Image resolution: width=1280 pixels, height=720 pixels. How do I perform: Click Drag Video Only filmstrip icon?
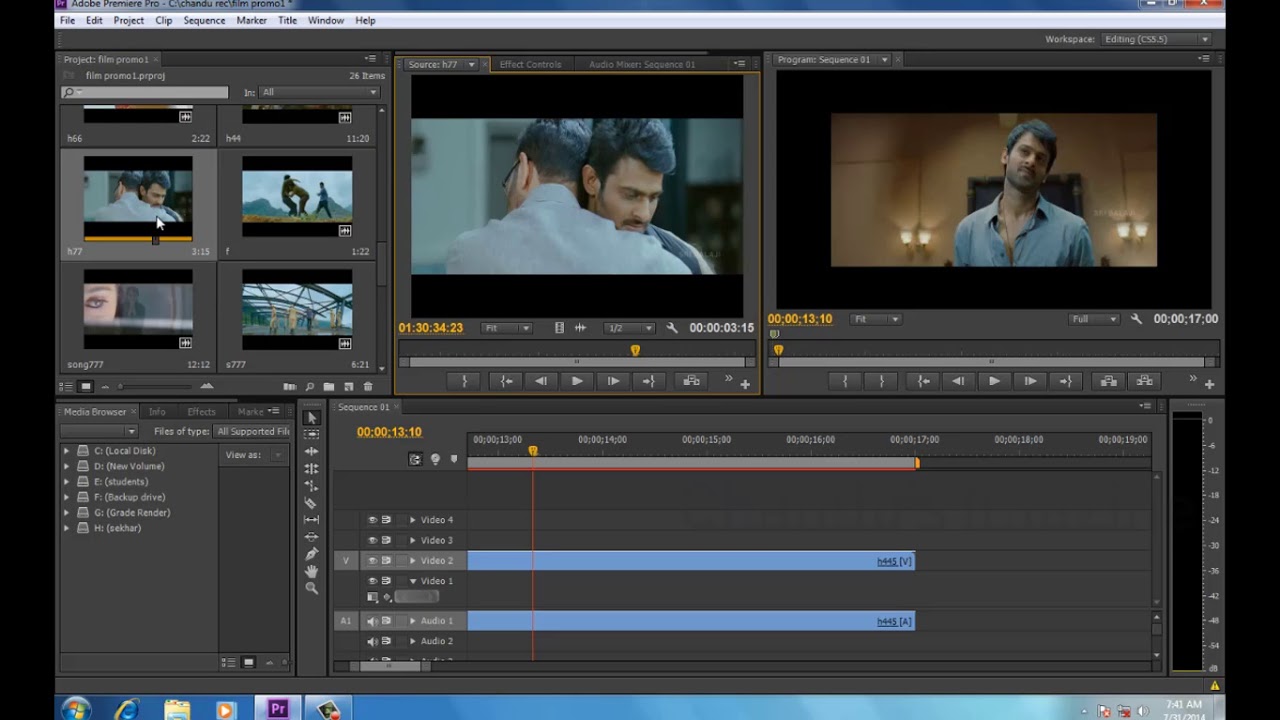559,328
